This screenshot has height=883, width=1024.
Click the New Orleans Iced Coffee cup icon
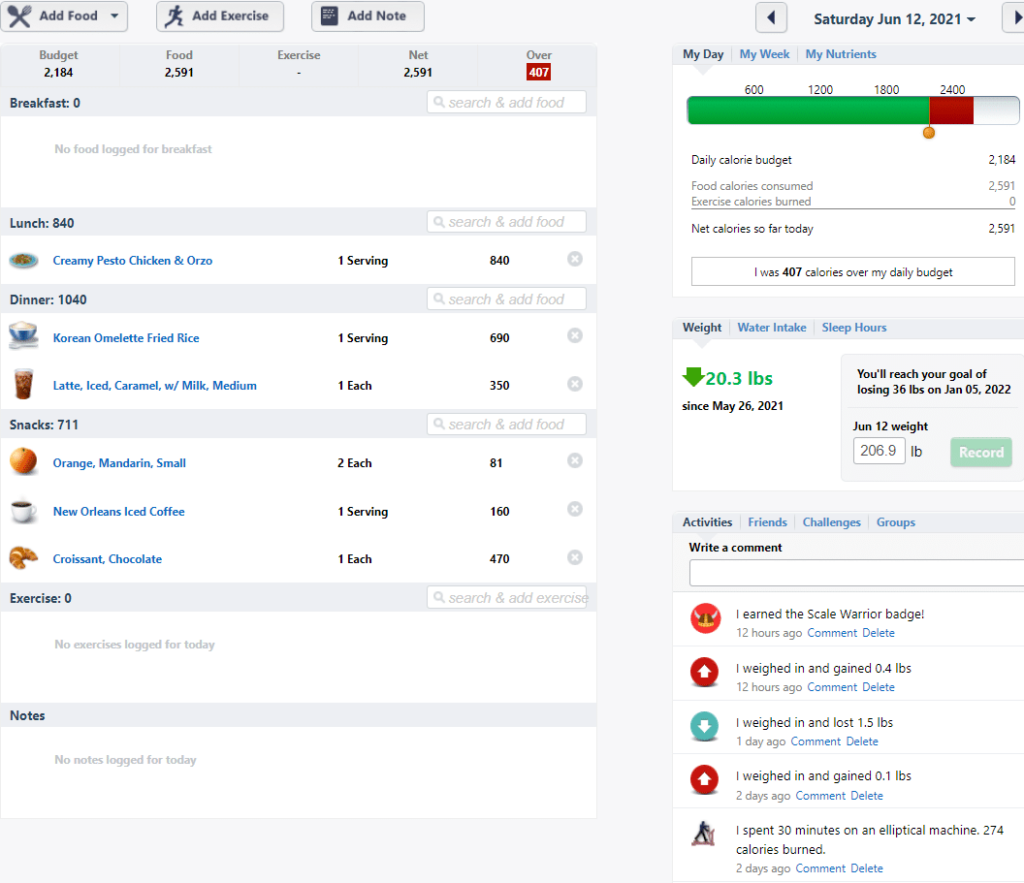24,510
